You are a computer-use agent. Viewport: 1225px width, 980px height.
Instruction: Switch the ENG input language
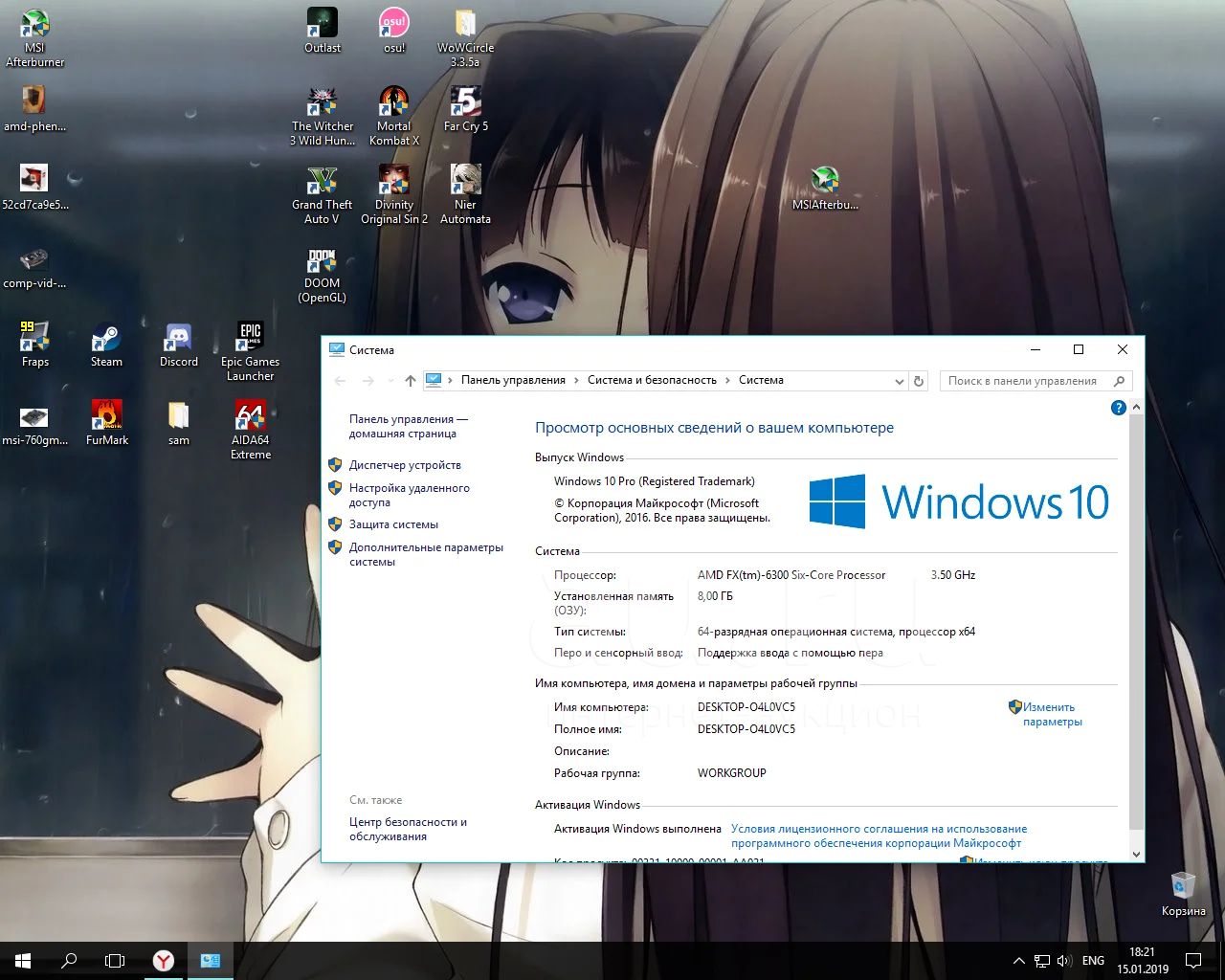1093,960
